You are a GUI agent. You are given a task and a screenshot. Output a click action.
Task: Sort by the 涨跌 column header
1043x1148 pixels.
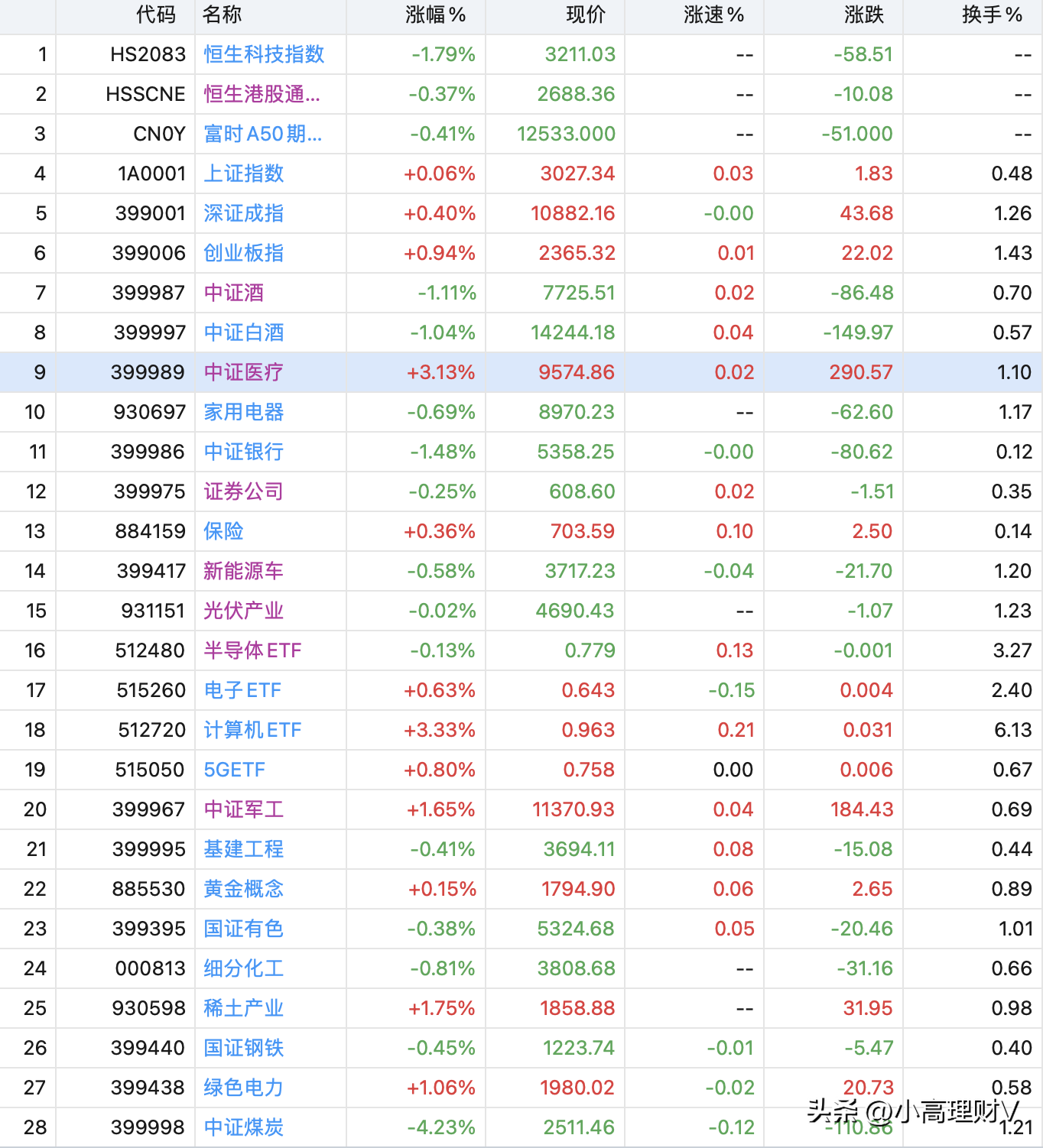865,15
